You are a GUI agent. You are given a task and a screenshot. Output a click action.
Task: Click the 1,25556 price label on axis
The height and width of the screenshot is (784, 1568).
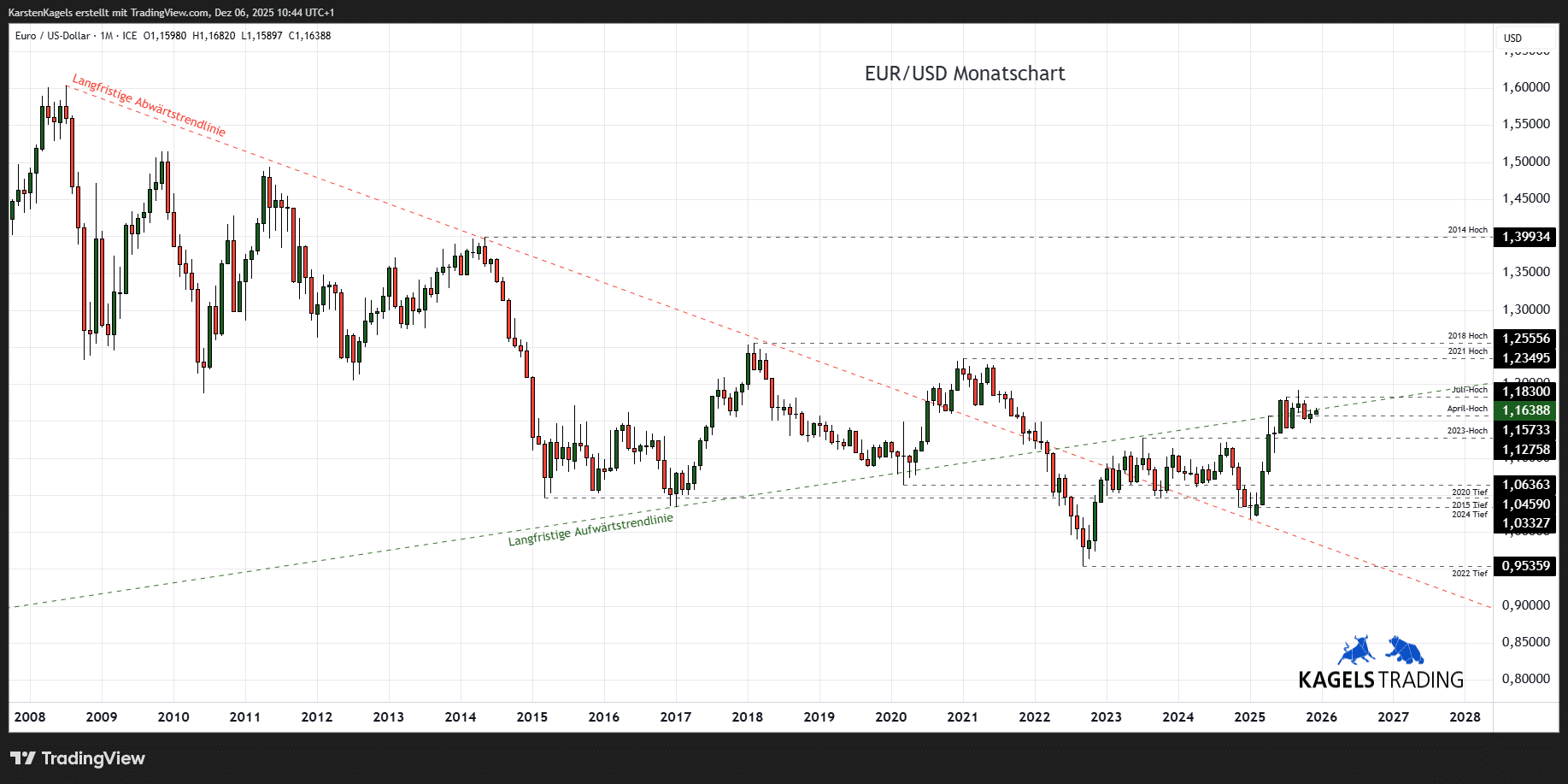coord(1525,339)
